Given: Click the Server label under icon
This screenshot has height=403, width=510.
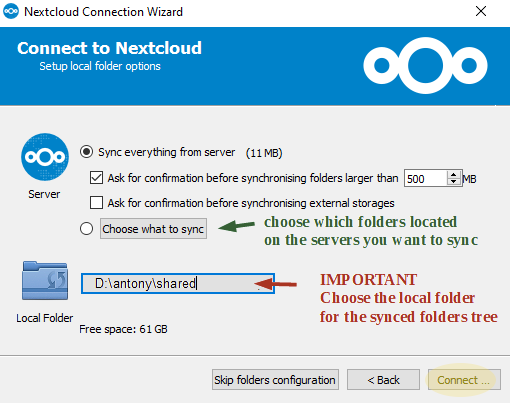Looking at the screenshot, I should click(x=44, y=194).
